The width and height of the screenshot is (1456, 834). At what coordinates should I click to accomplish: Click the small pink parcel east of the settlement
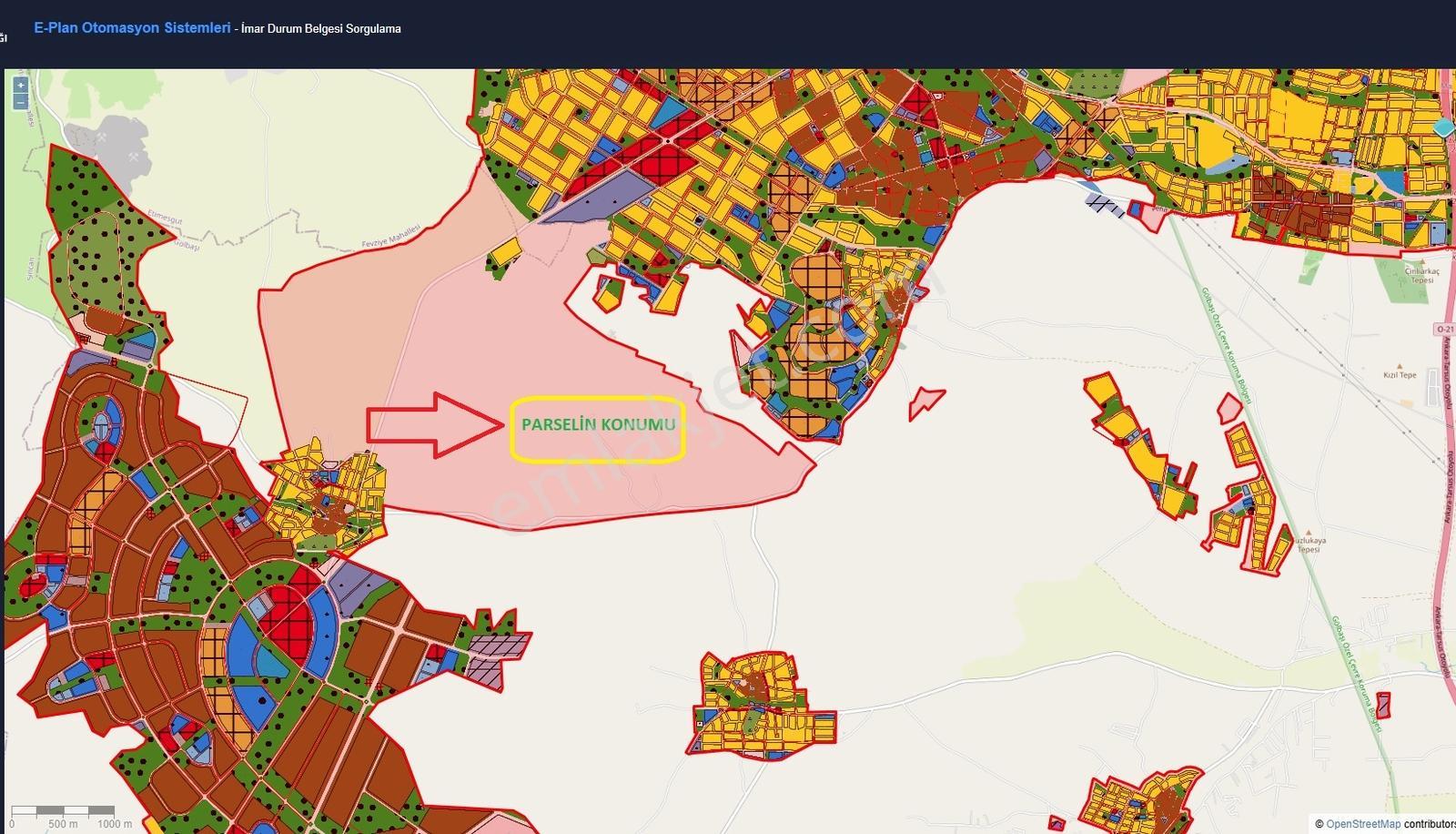[926, 402]
